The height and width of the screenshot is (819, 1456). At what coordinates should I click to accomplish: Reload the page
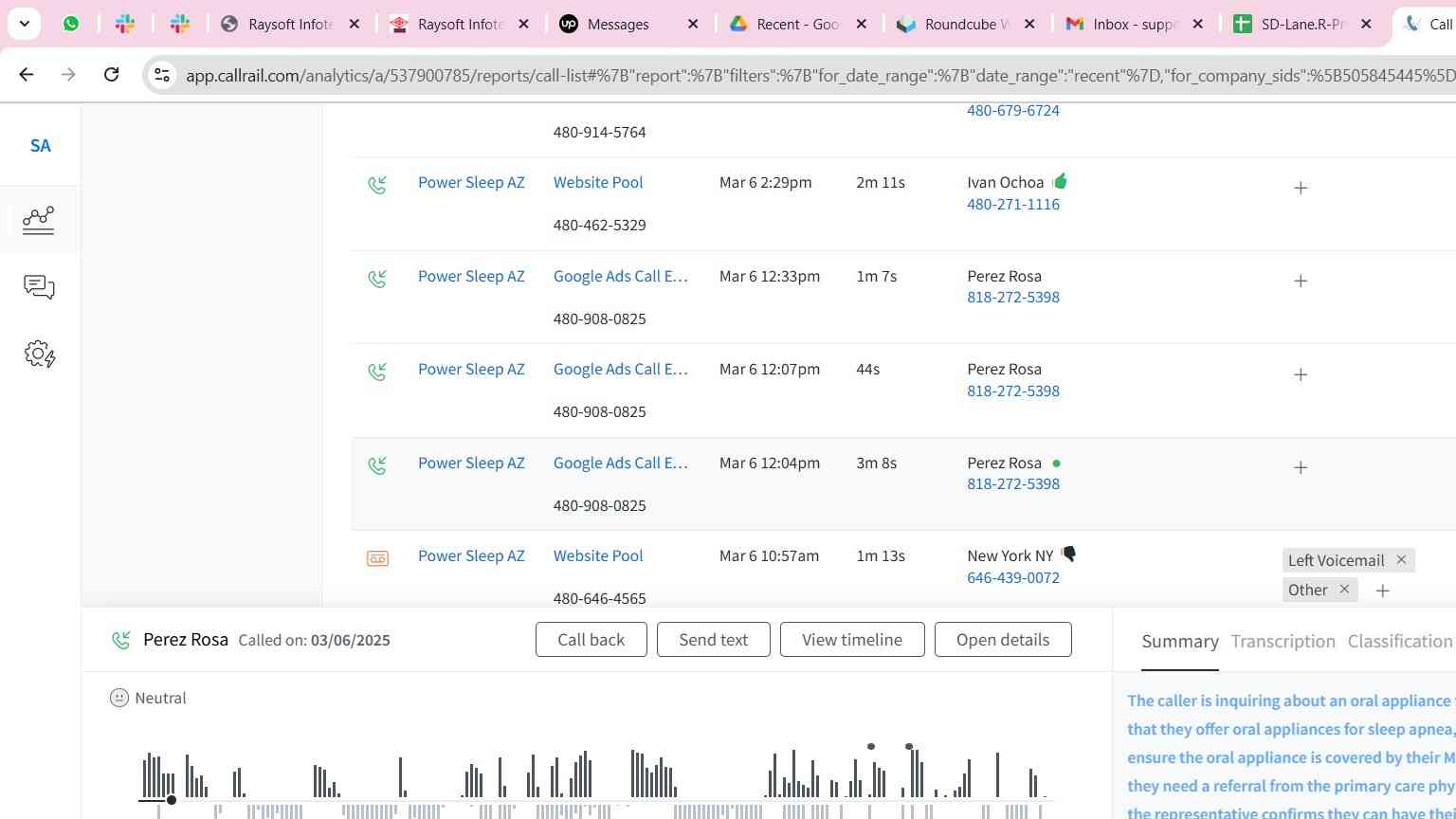111,74
